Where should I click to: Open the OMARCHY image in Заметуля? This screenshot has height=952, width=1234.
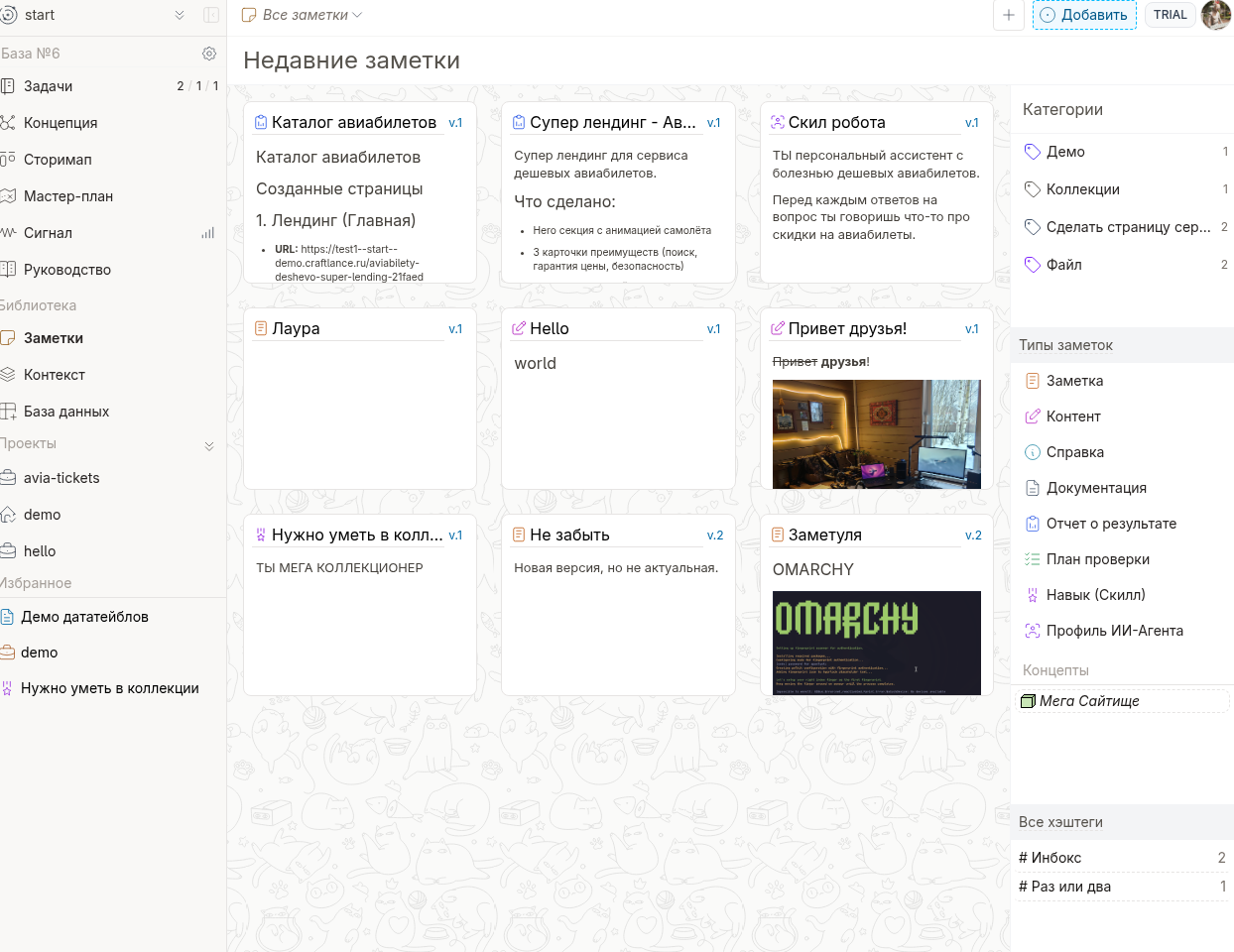pyautogui.click(x=876, y=643)
